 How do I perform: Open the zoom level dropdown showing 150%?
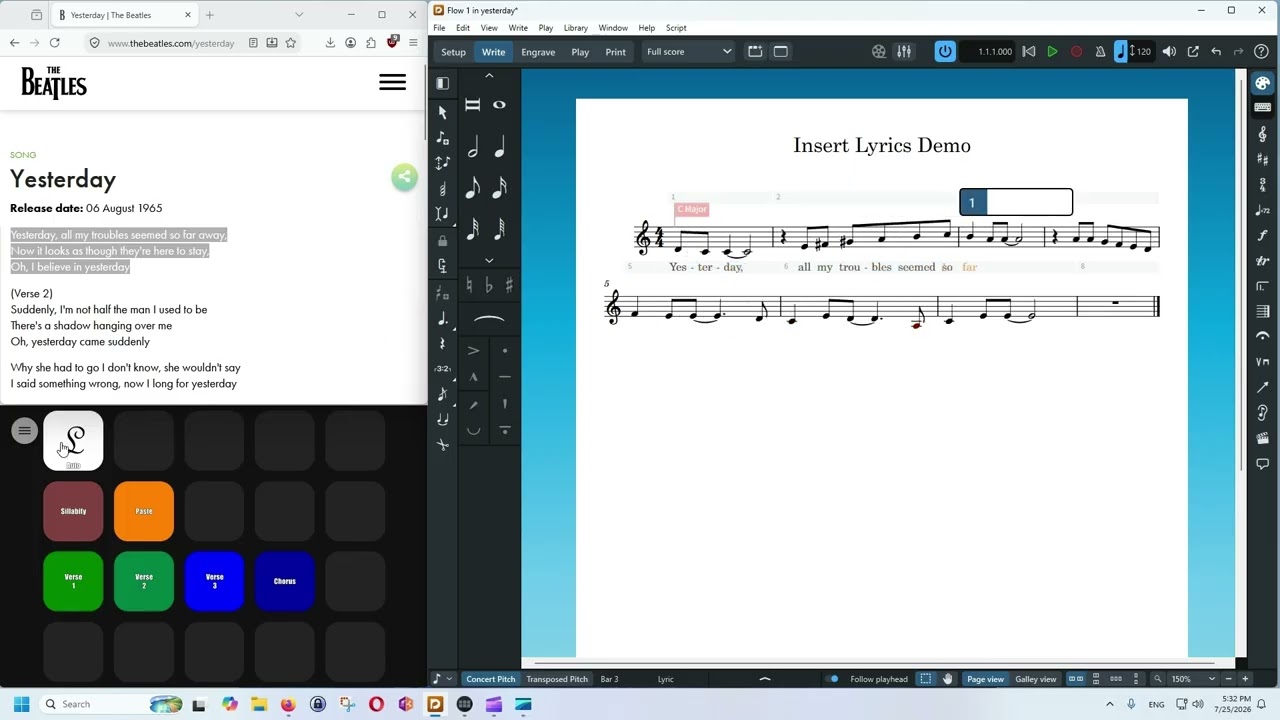pos(1194,679)
